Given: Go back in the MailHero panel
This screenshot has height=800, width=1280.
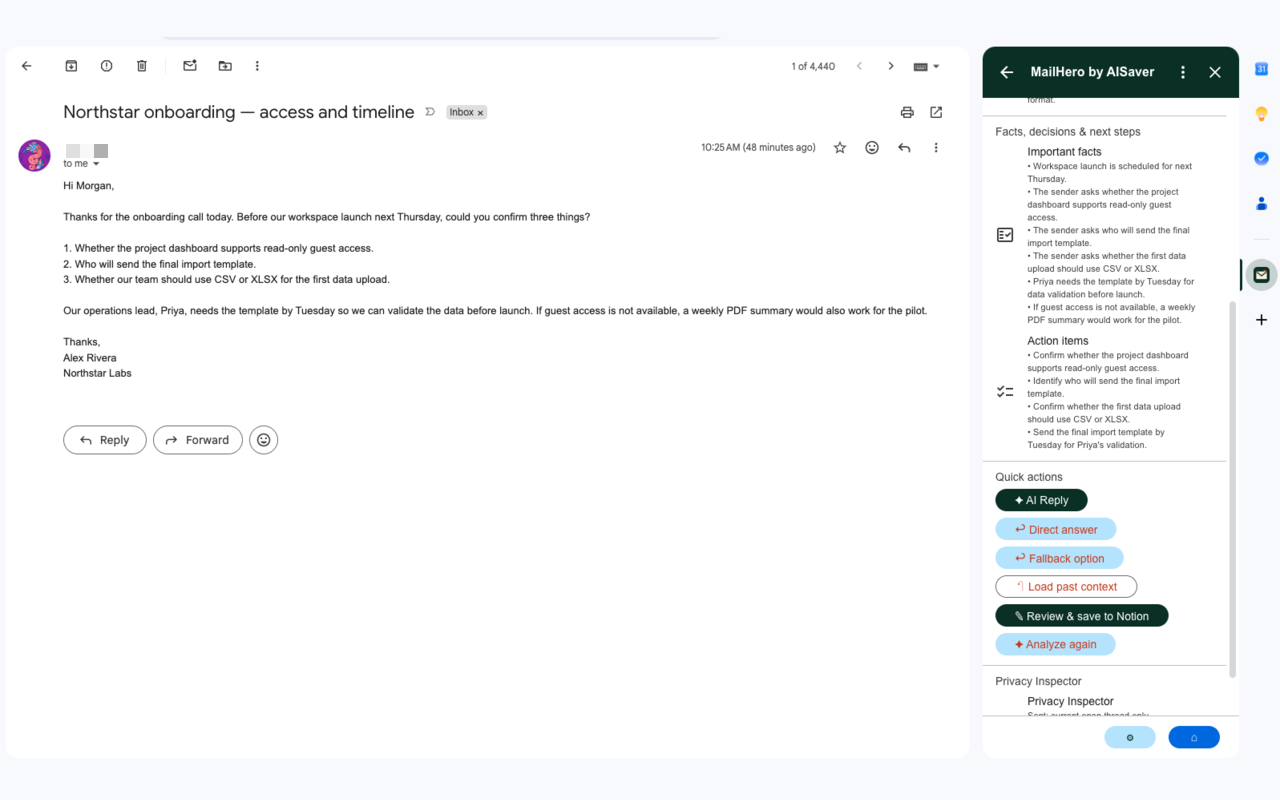Looking at the screenshot, I should 1007,72.
